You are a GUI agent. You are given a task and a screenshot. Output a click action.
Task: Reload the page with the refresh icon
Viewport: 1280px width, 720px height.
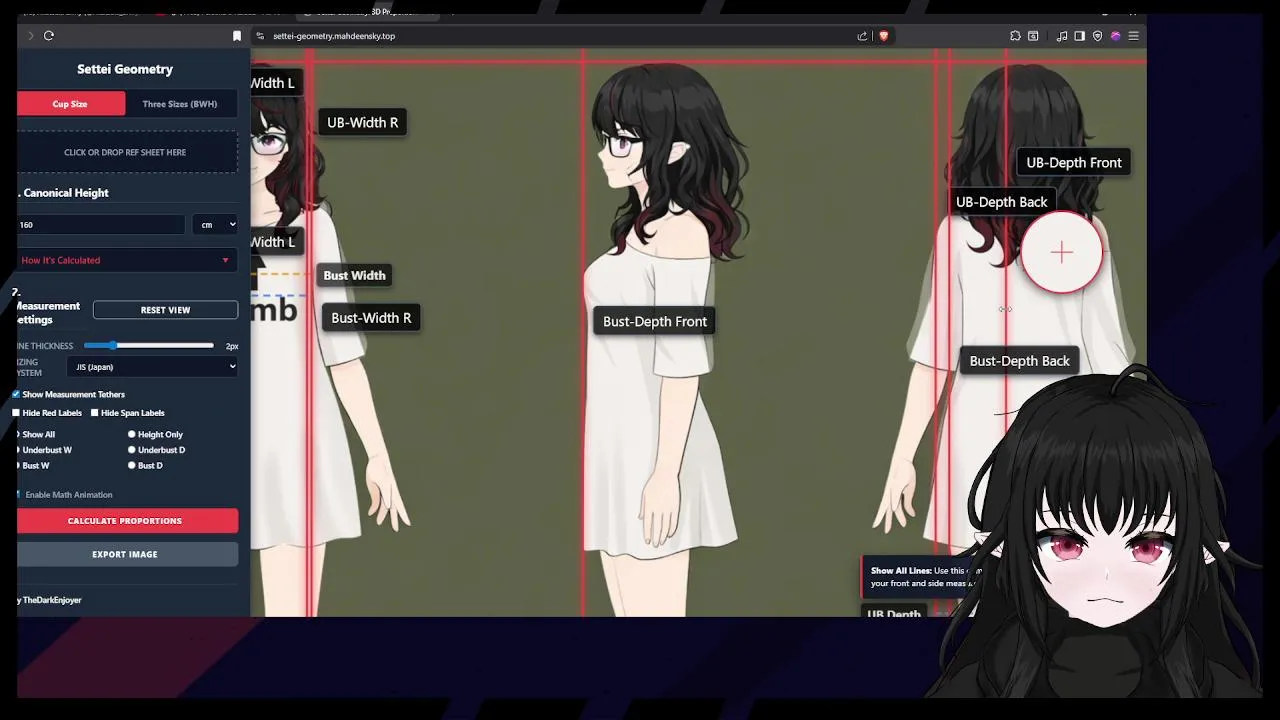(48, 36)
